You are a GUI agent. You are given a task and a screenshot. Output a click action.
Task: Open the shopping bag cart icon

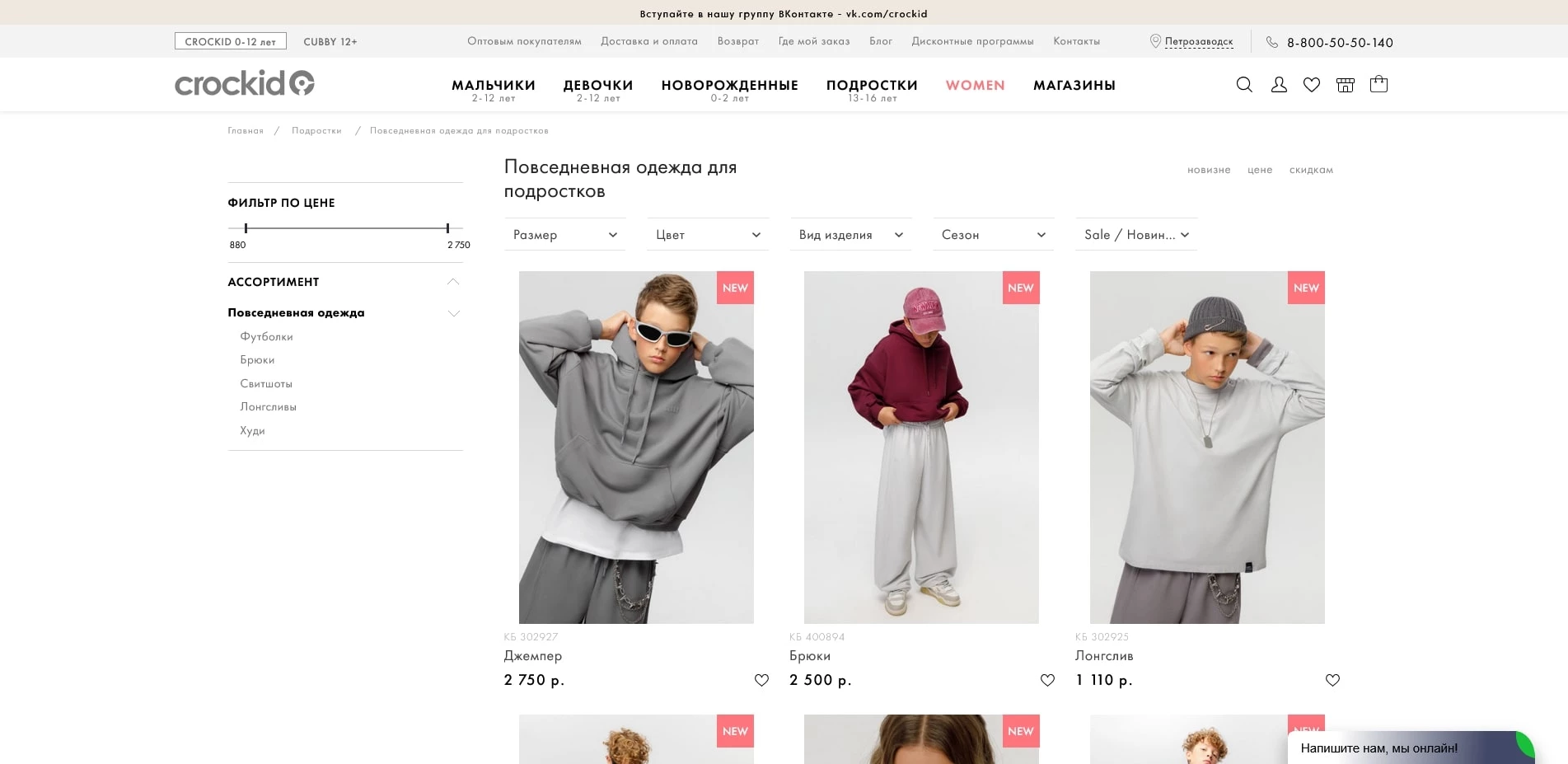coord(1378,84)
